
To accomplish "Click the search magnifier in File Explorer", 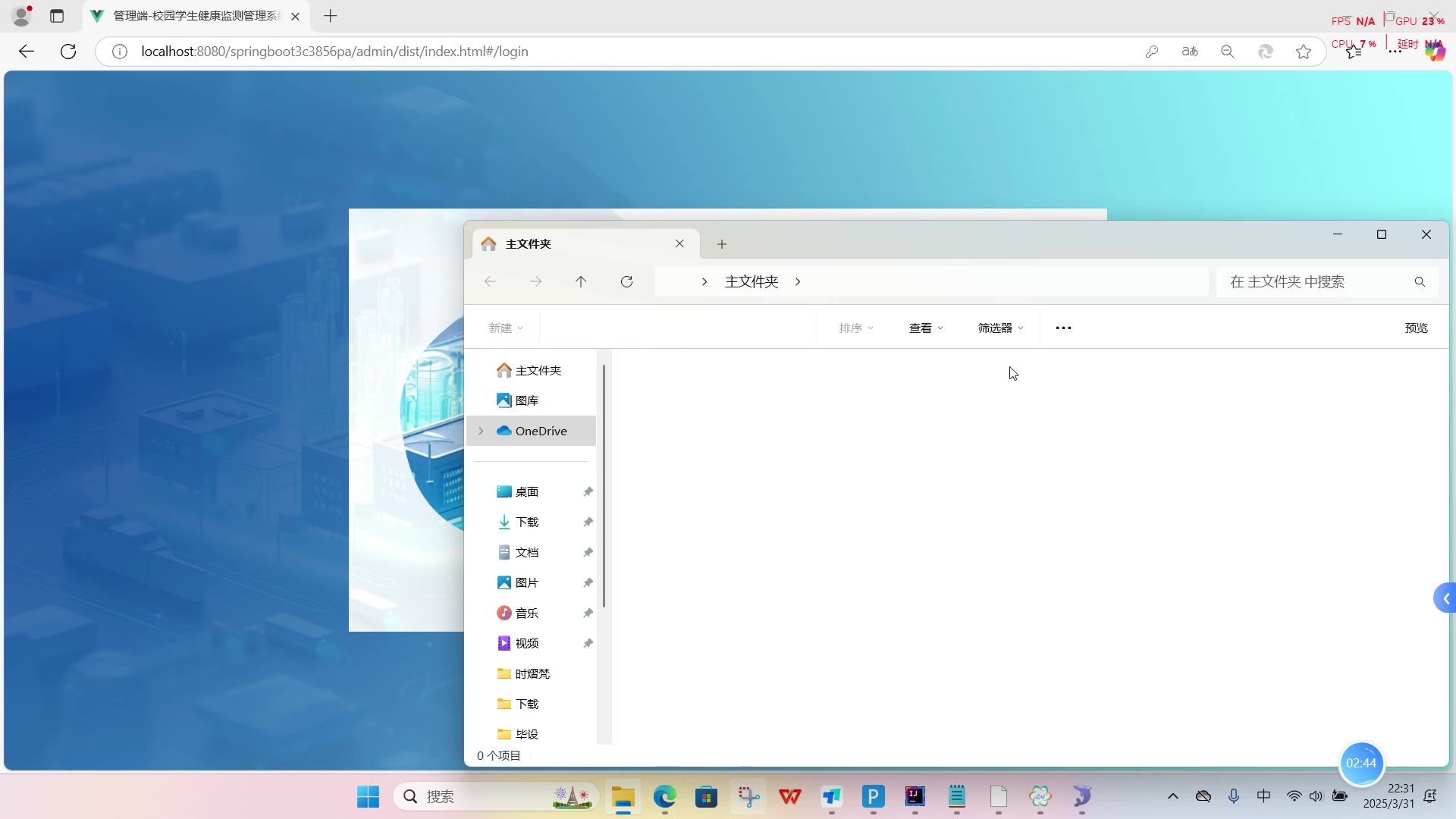I will coord(1420,282).
